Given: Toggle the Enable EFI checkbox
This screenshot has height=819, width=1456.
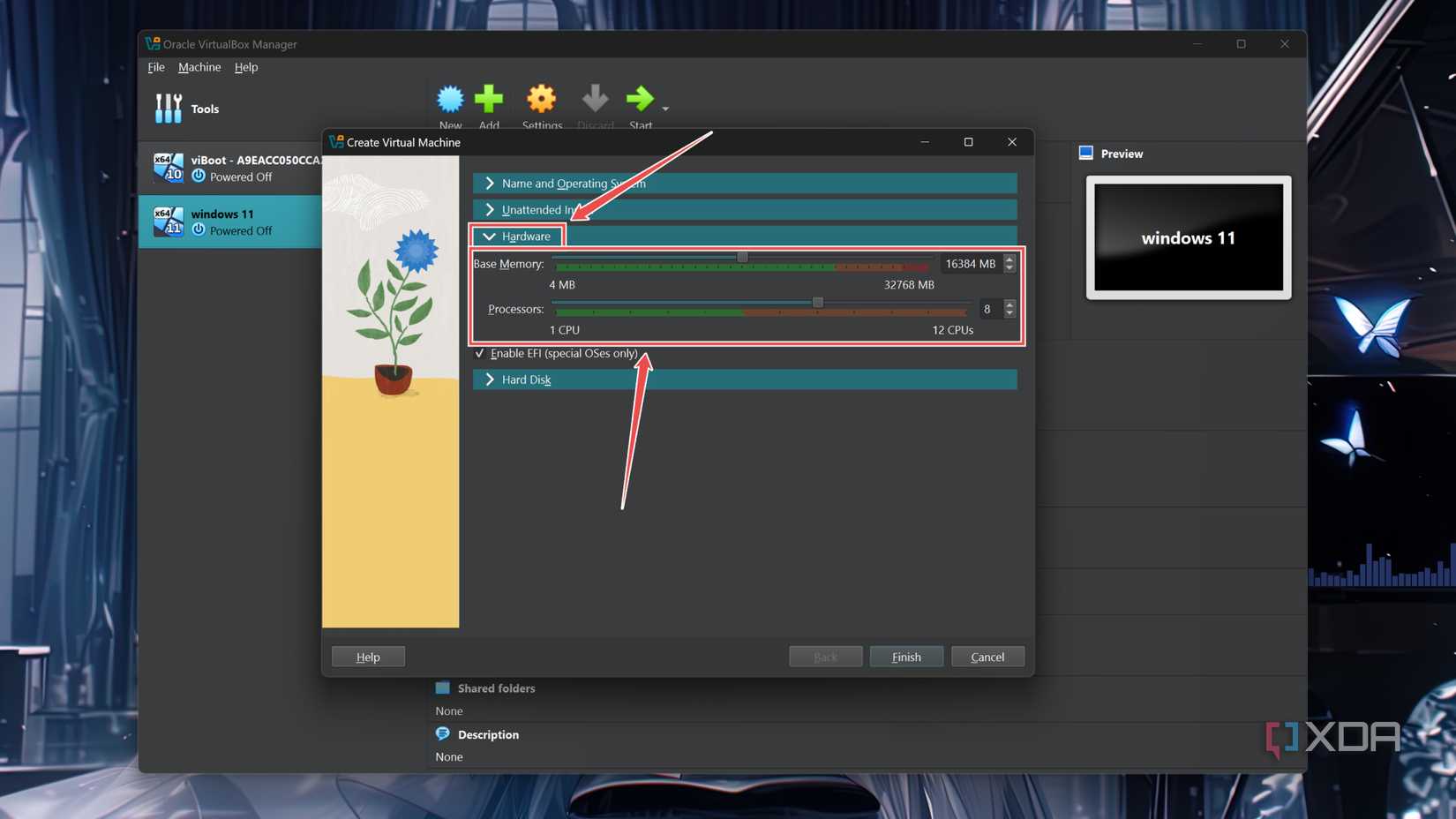Looking at the screenshot, I should coord(480,353).
